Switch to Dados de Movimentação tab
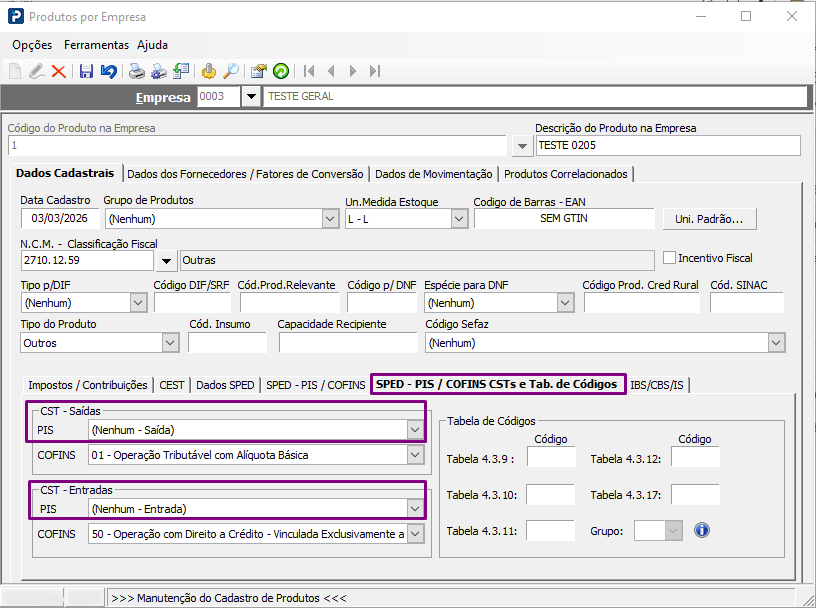The height and width of the screenshot is (608, 816). click(x=434, y=174)
